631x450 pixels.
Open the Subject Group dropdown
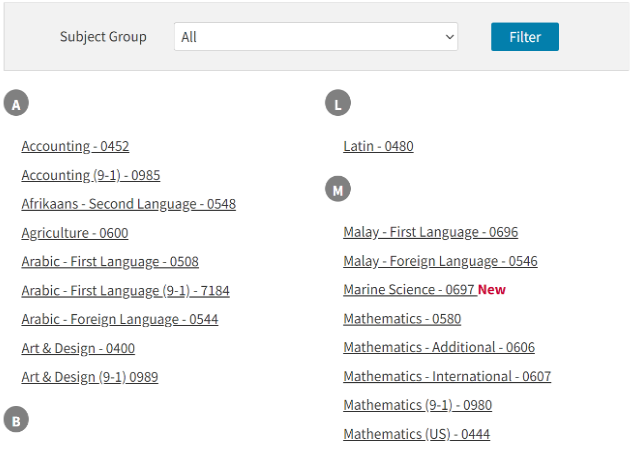(x=316, y=37)
